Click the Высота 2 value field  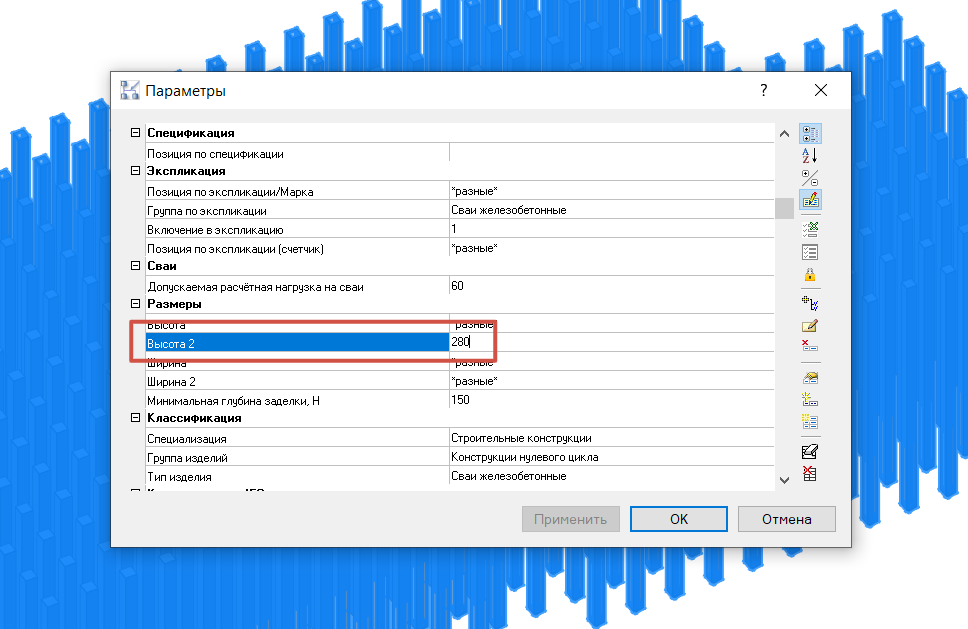coord(611,342)
